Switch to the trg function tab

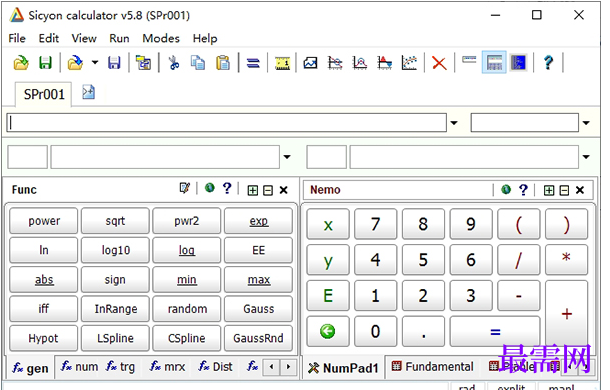click(x=121, y=366)
